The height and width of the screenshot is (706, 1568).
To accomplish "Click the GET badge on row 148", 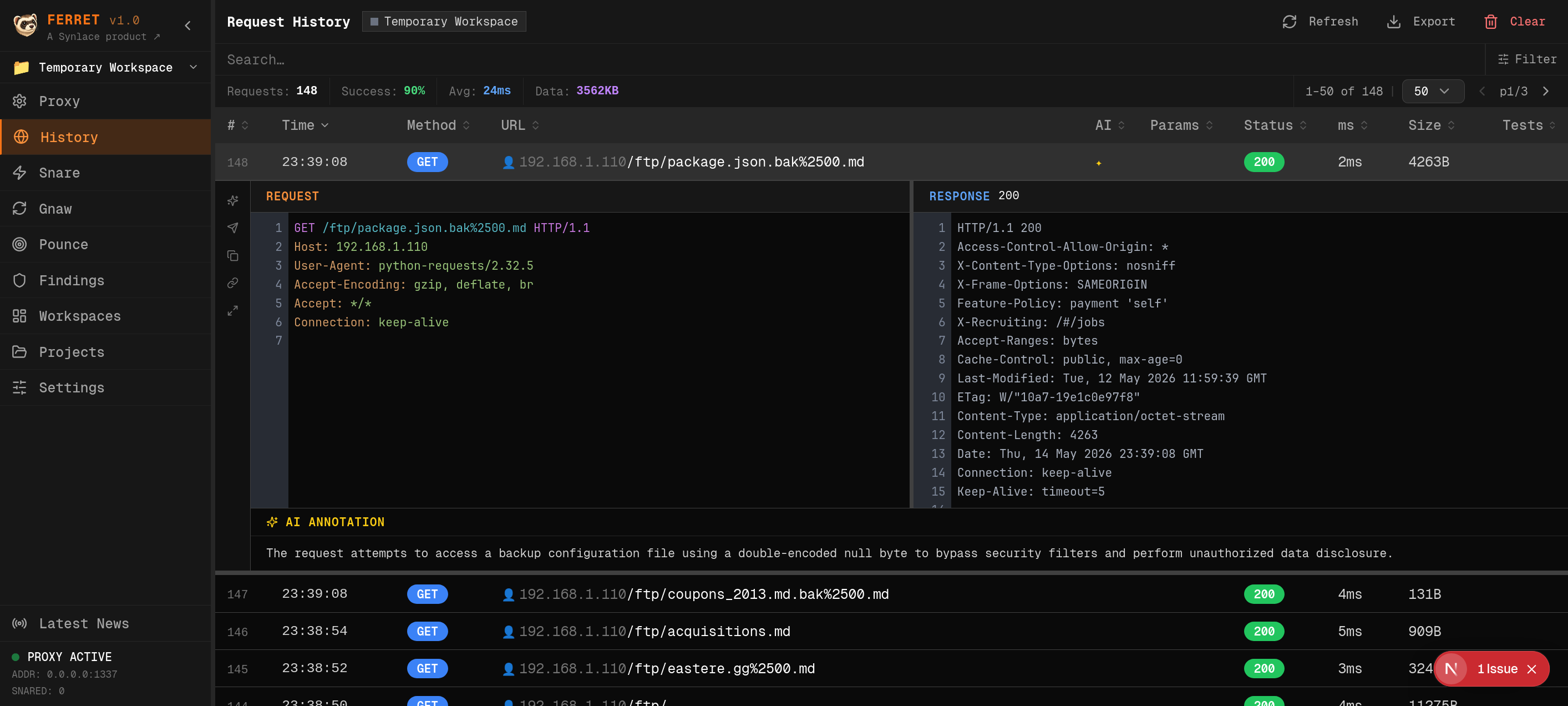I will [x=427, y=162].
